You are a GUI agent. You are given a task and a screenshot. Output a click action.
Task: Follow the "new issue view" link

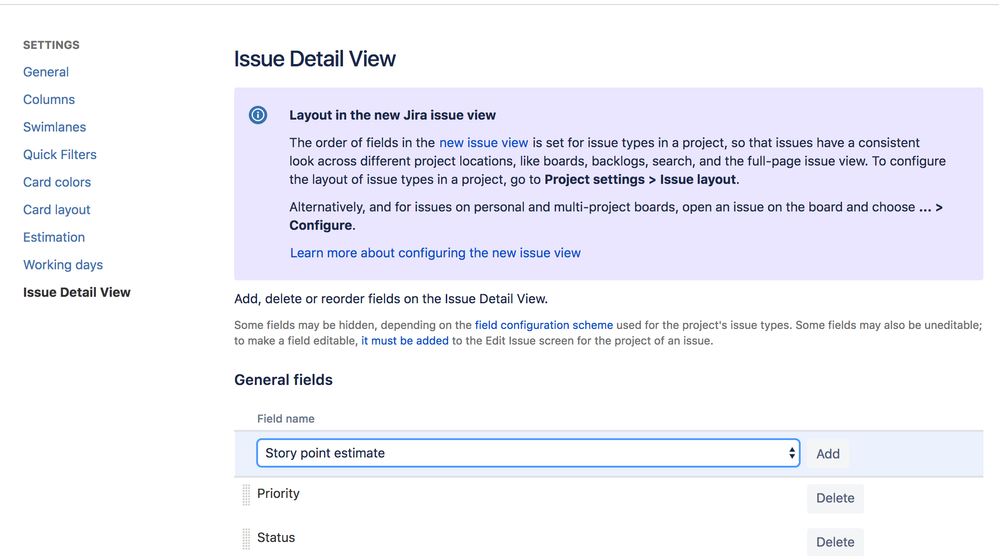(483, 143)
